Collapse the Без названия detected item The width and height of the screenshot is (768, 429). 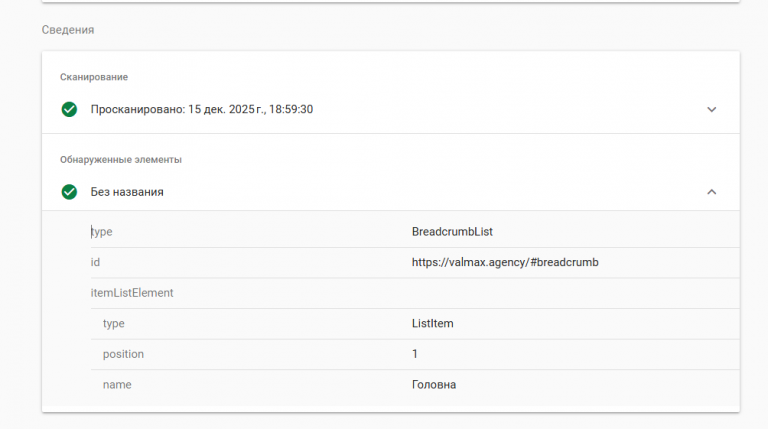click(x=711, y=191)
